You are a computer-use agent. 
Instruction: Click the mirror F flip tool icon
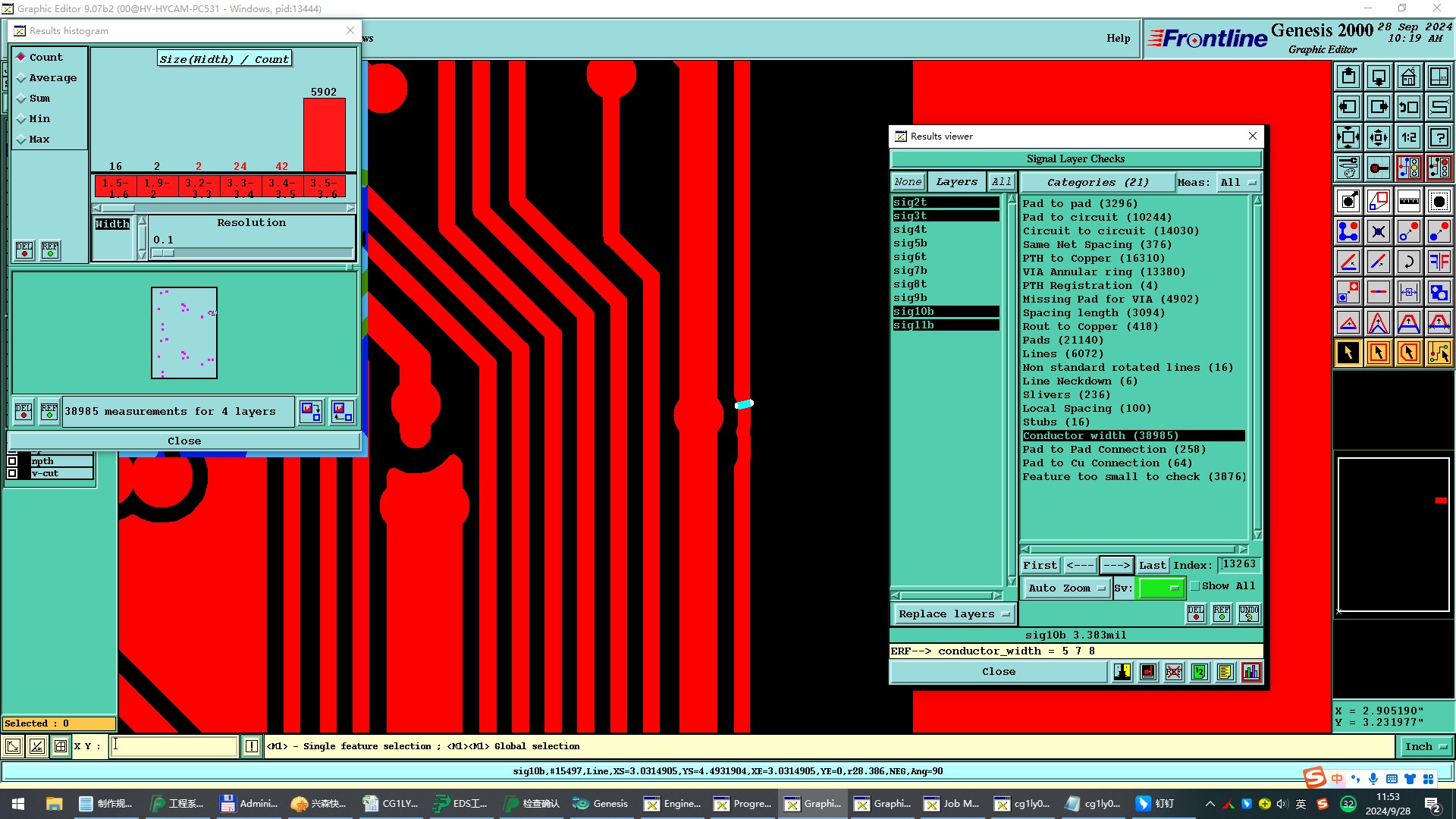pyautogui.click(x=1439, y=262)
